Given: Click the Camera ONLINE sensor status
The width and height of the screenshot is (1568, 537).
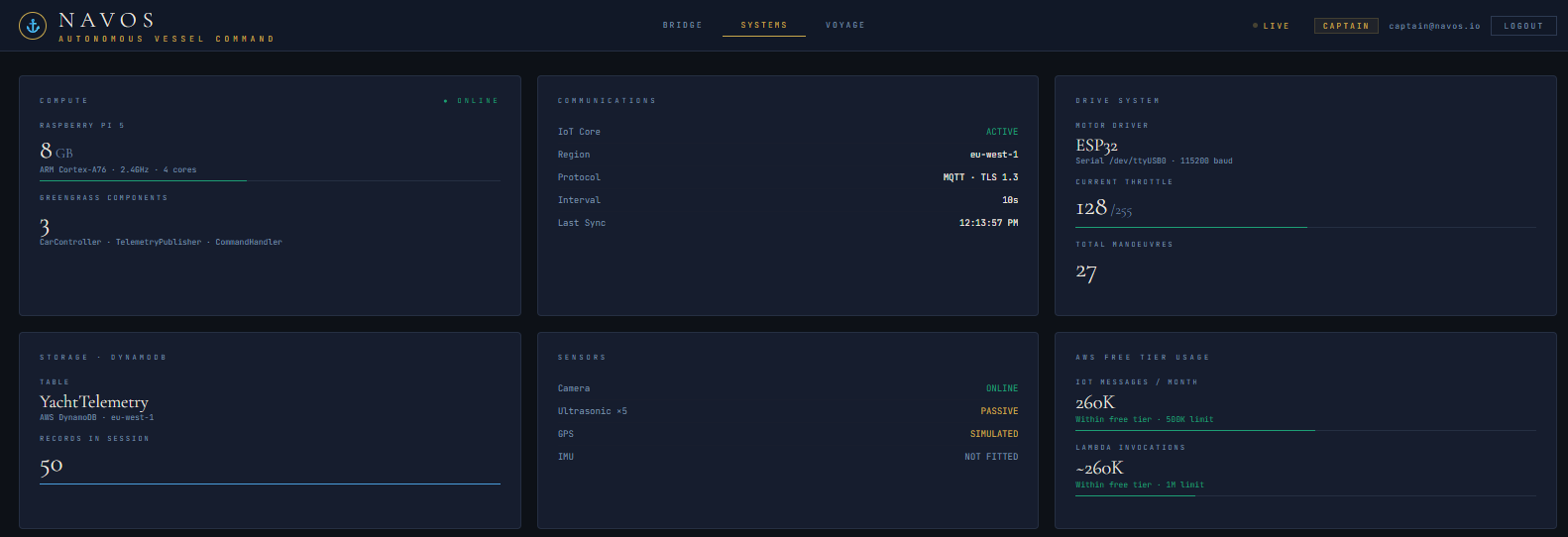Looking at the screenshot, I should click(1002, 388).
